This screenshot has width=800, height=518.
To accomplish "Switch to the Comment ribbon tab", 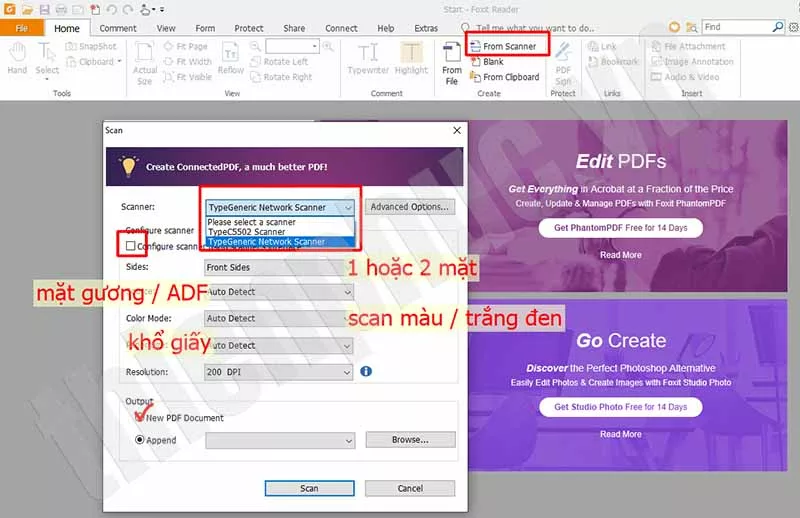I will [x=118, y=28].
